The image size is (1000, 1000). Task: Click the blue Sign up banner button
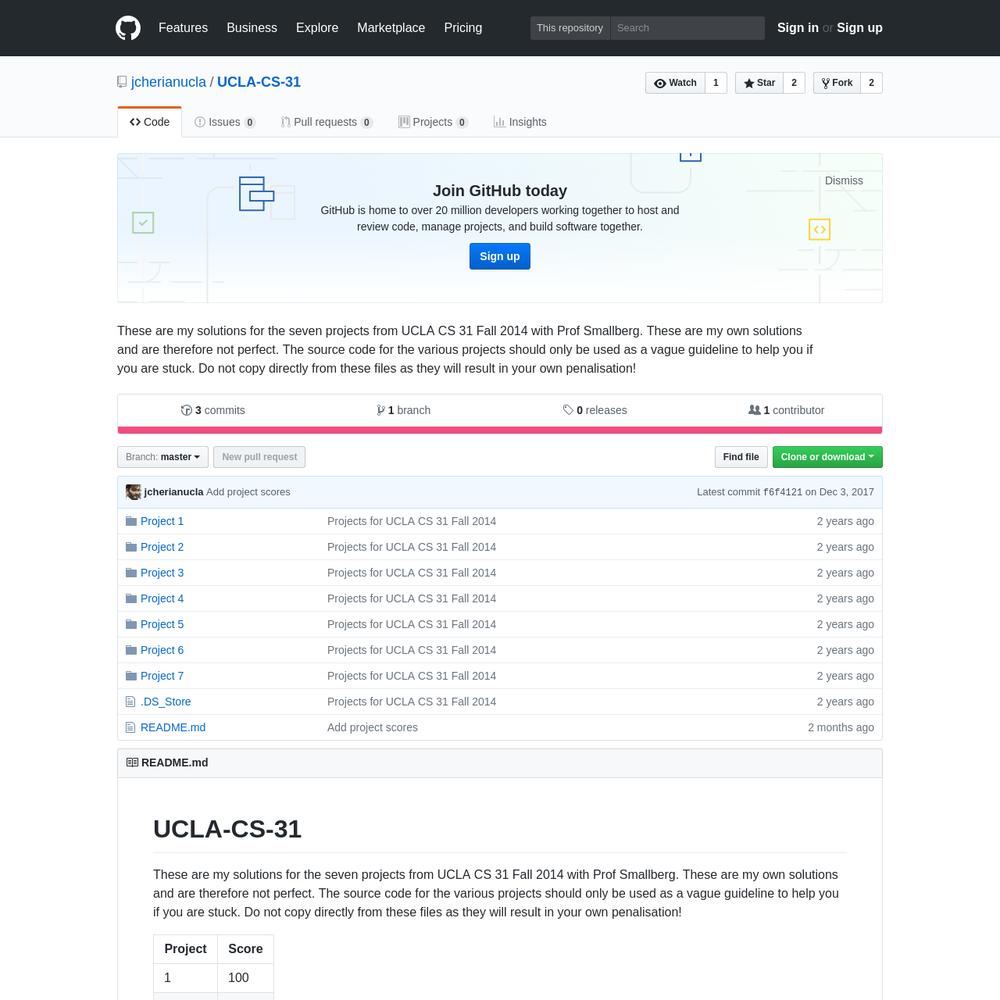pos(499,256)
